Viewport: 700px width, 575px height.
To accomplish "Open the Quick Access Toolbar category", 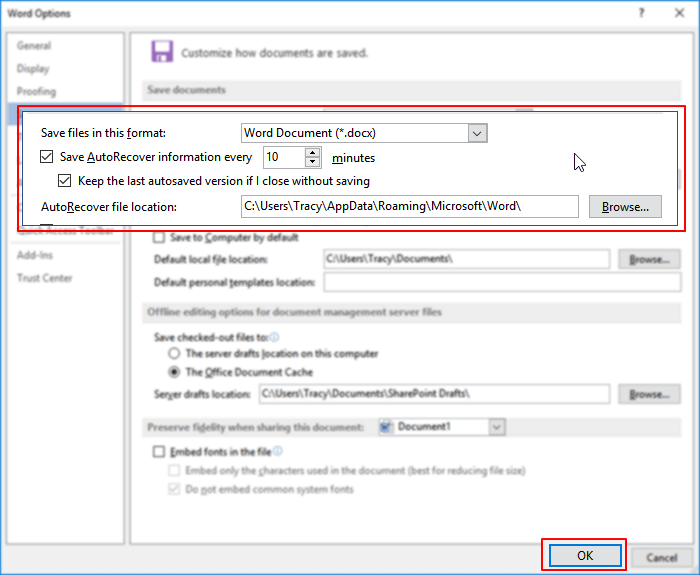I will 65,231.
